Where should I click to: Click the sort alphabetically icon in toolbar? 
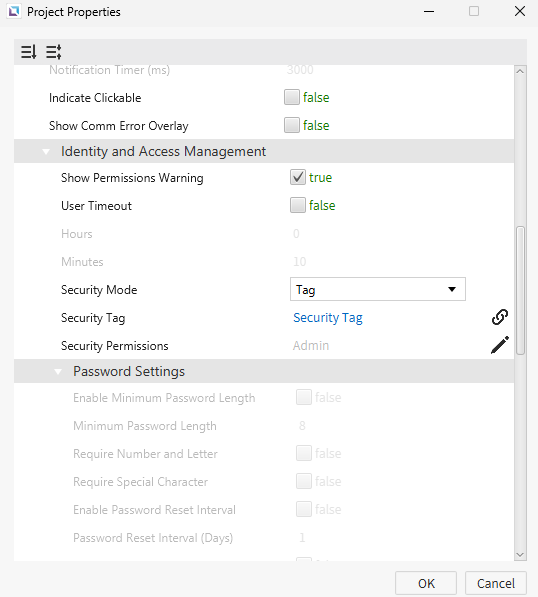point(29,52)
